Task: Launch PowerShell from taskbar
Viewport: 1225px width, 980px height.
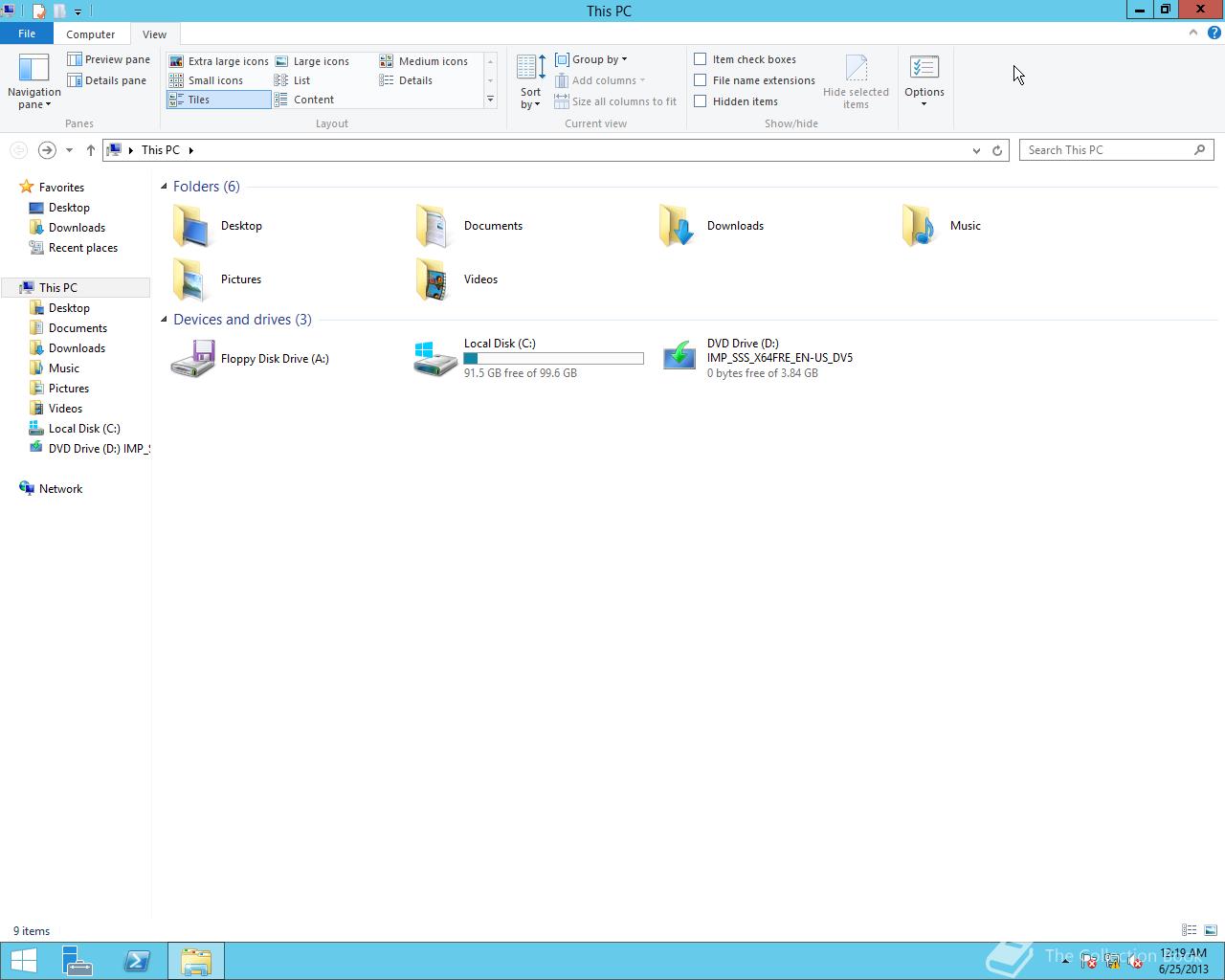Action: tap(137, 961)
